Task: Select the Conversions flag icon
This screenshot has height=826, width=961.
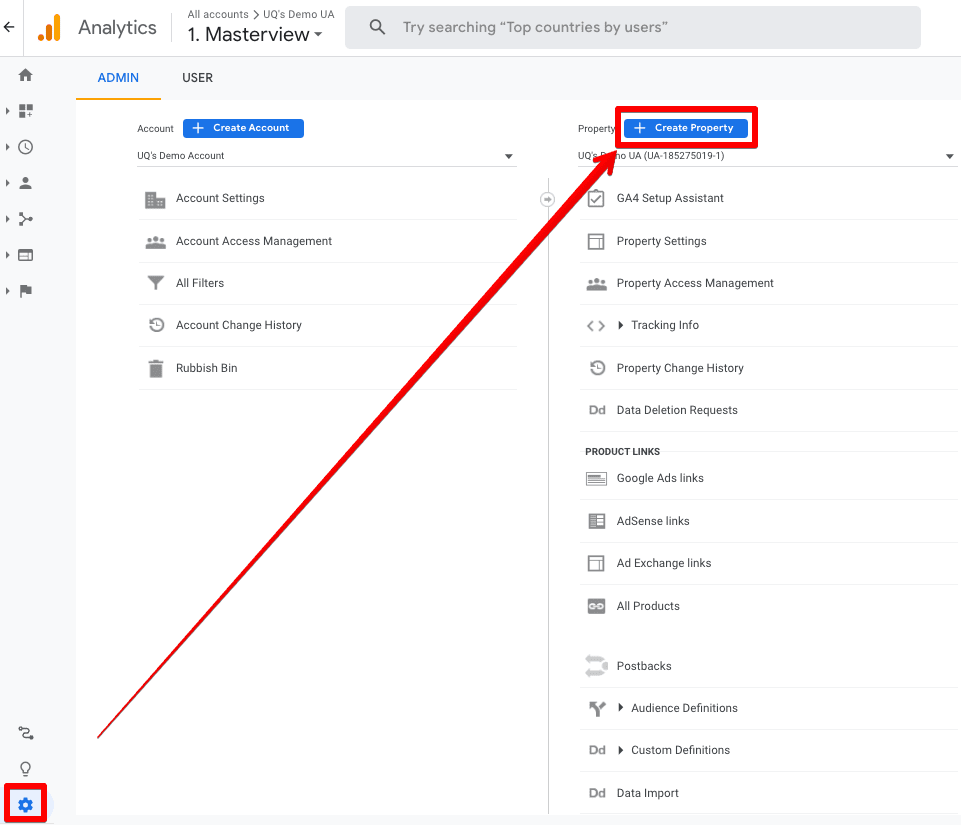Action: (24, 291)
